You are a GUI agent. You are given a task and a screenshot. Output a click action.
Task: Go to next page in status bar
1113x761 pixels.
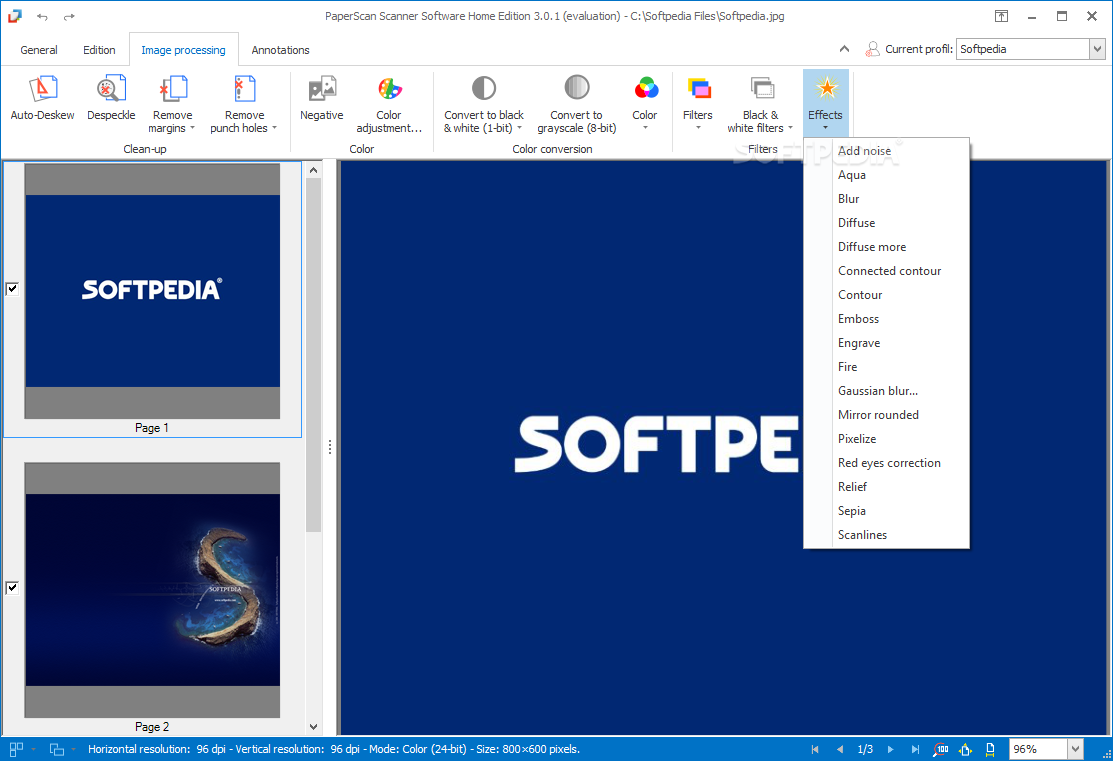[890, 749]
